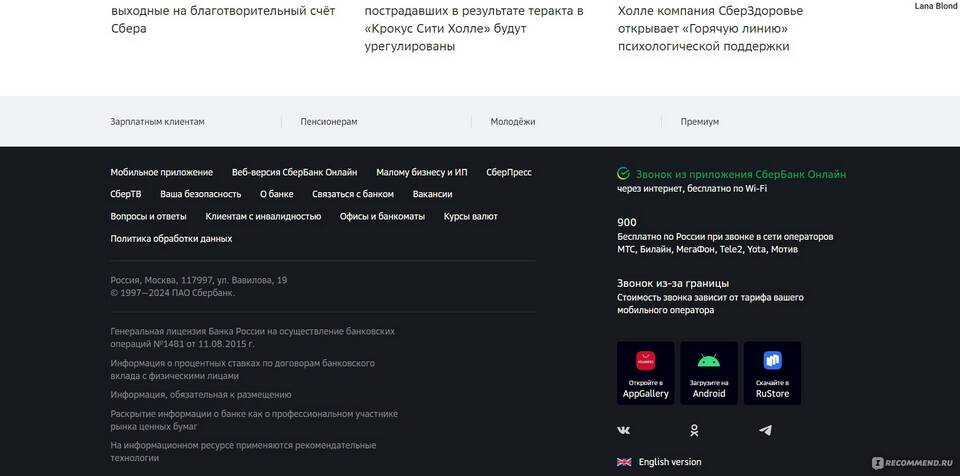Open the Odnoklassniki social icon
The height and width of the screenshot is (476, 960).
coord(694,431)
